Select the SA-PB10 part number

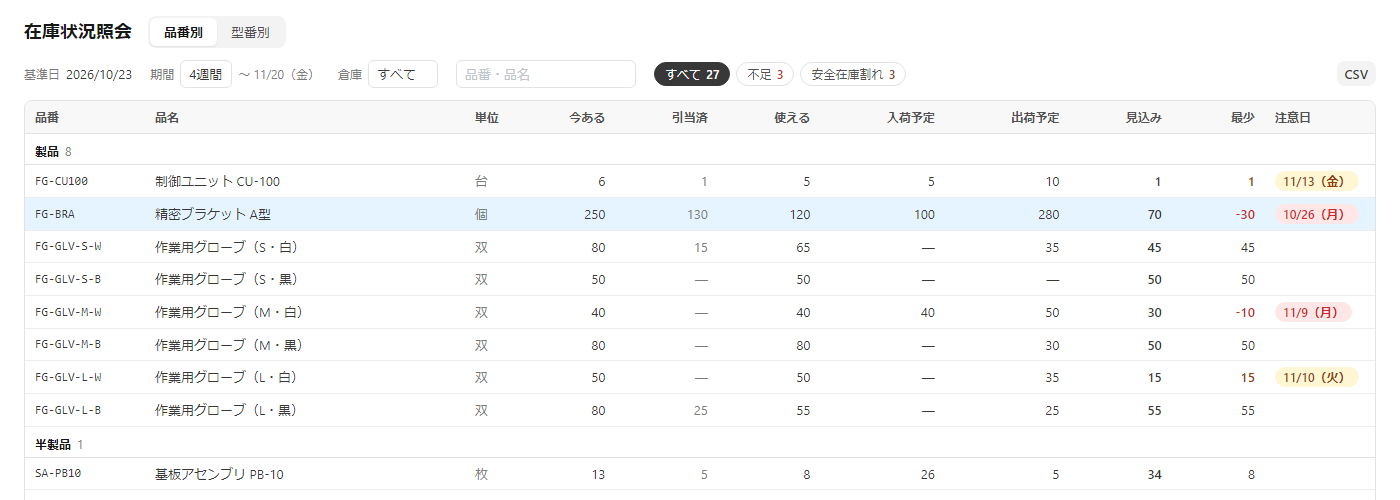(58, 475)
